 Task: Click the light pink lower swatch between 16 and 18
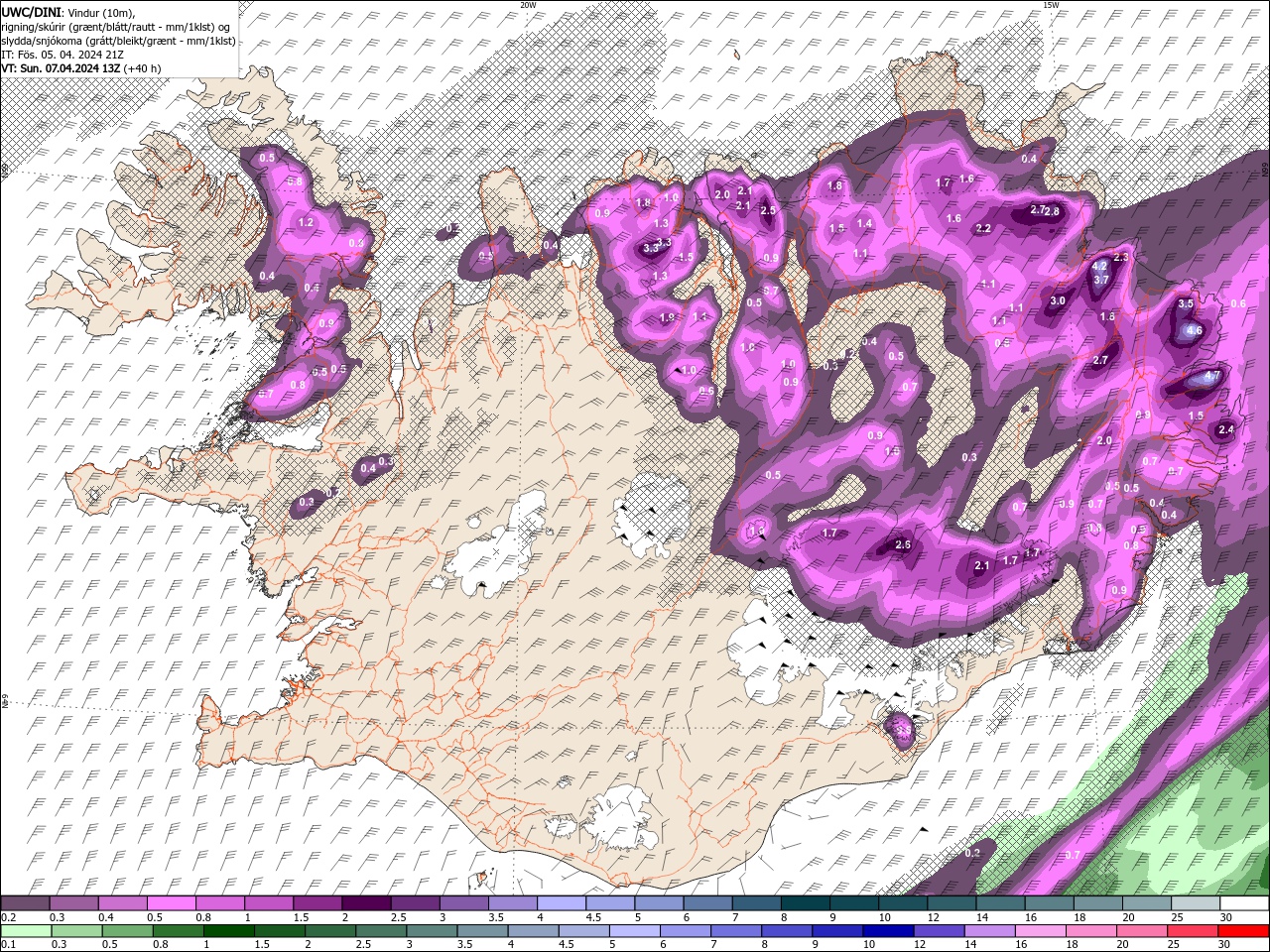(x=1040, y=932)
